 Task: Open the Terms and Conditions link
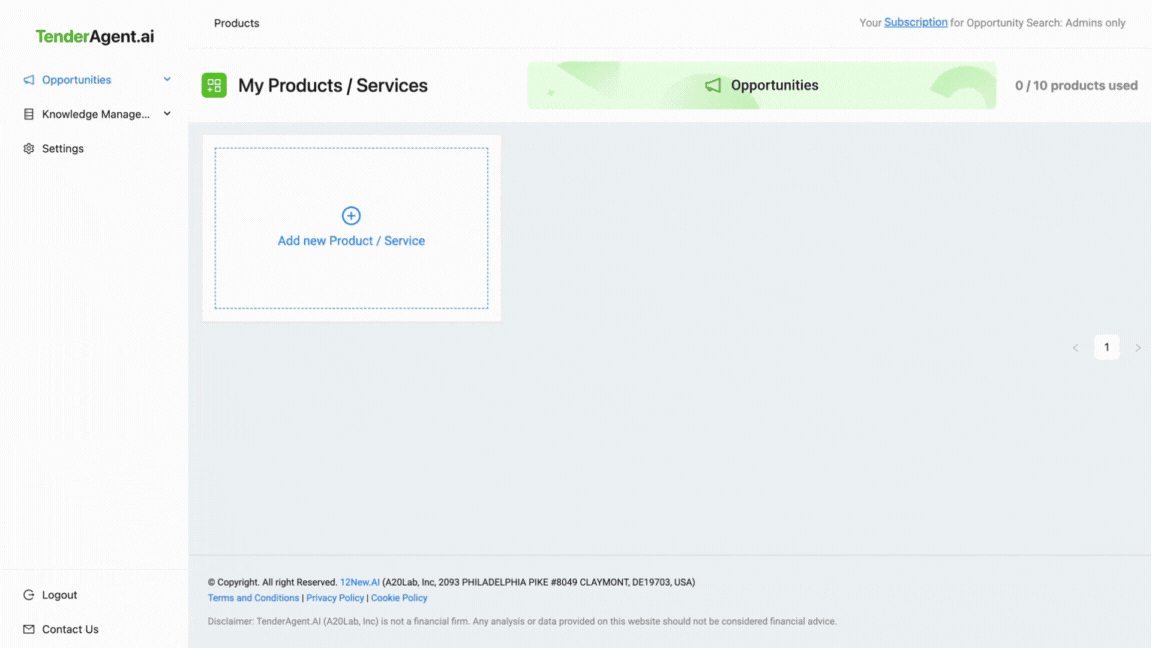pos(253,598)
